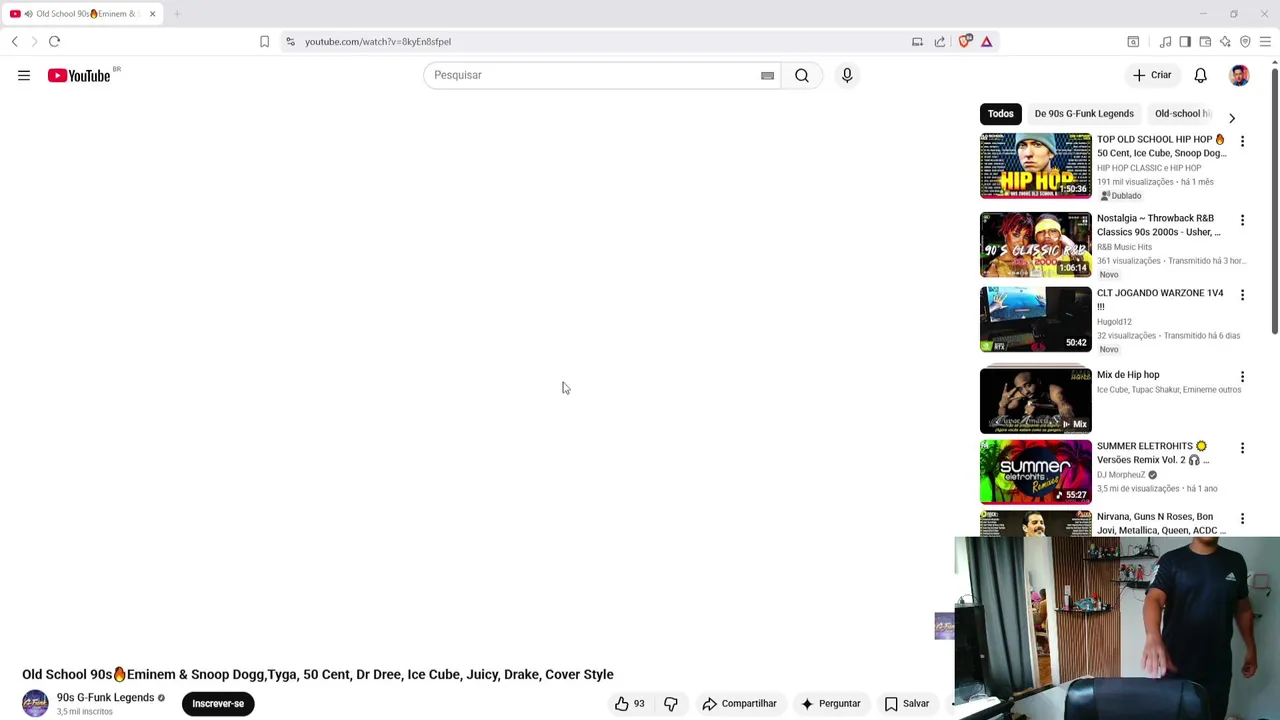Open the account avatar menu
The width and height of the screenshot is (1280, 720).
tap(1239, 75)
